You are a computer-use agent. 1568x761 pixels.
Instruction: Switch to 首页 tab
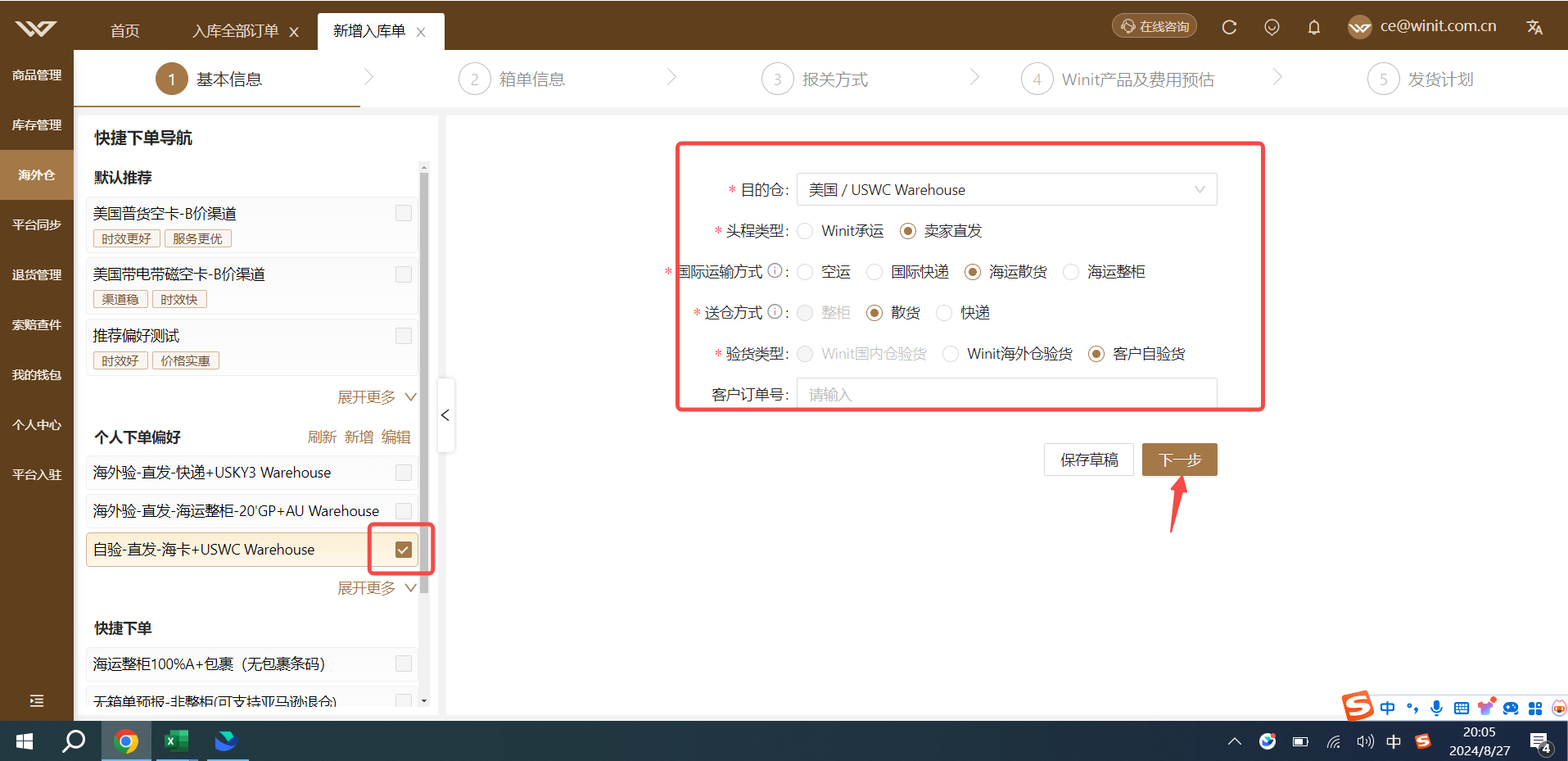point(125,31)
